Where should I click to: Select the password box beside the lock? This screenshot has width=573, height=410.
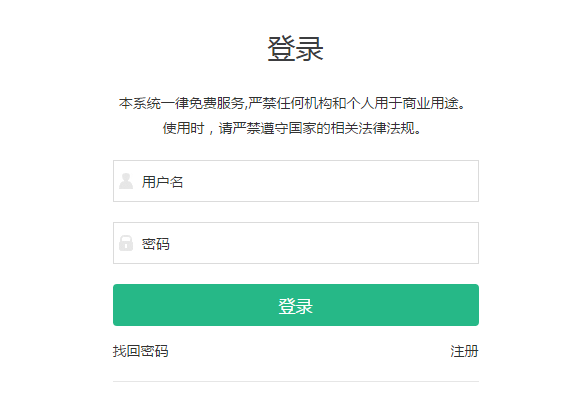pos(296,243)
